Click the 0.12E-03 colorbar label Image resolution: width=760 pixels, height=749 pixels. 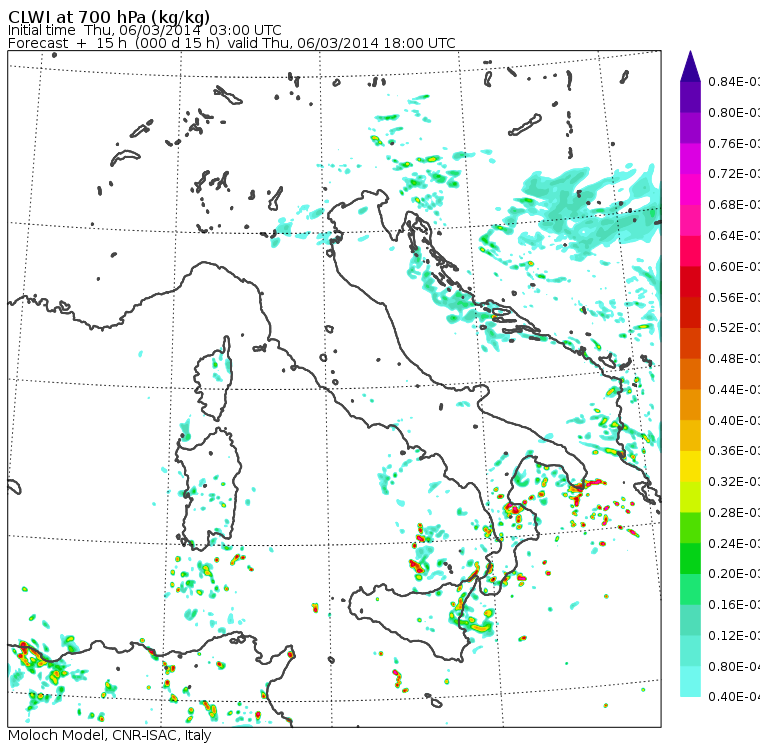tap(734, 635)
